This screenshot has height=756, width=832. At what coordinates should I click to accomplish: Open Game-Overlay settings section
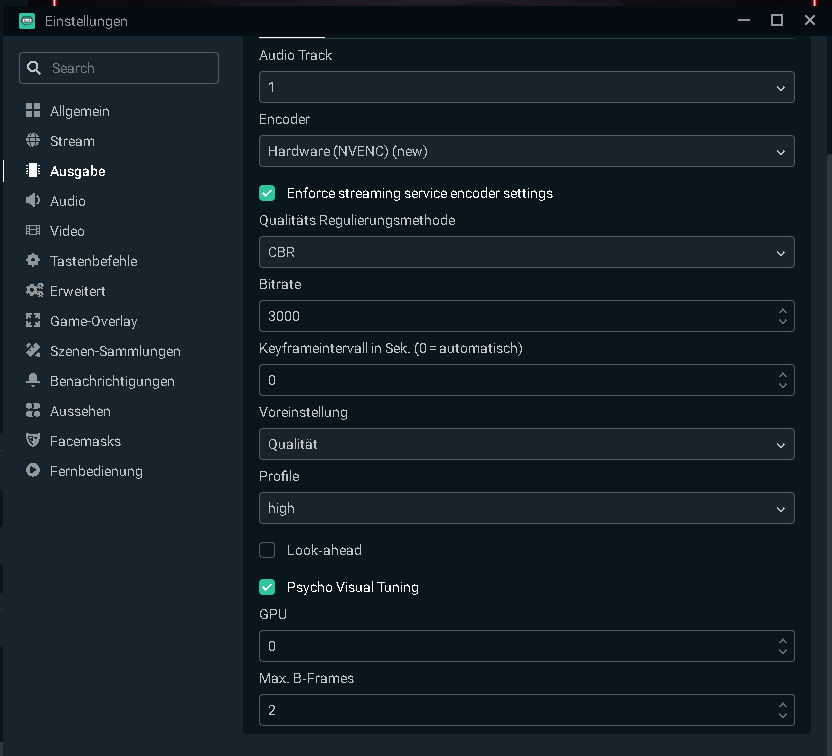(x=93, y=321)
